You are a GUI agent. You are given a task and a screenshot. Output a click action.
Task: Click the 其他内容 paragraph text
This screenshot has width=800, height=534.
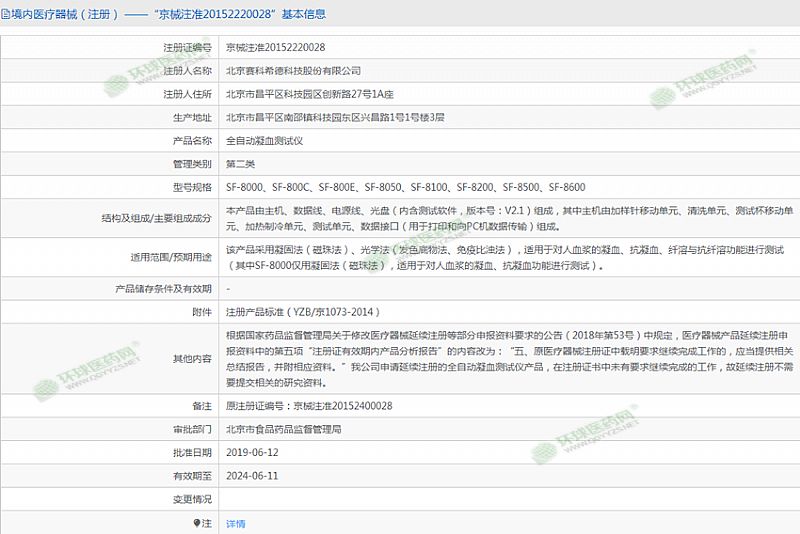[510, 358]
